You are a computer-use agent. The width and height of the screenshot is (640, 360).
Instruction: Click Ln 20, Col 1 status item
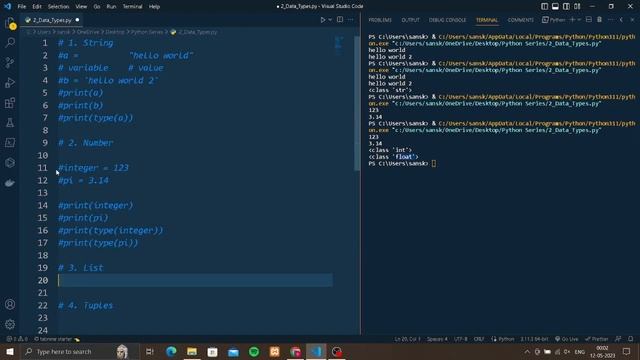[x=407, y=339]
